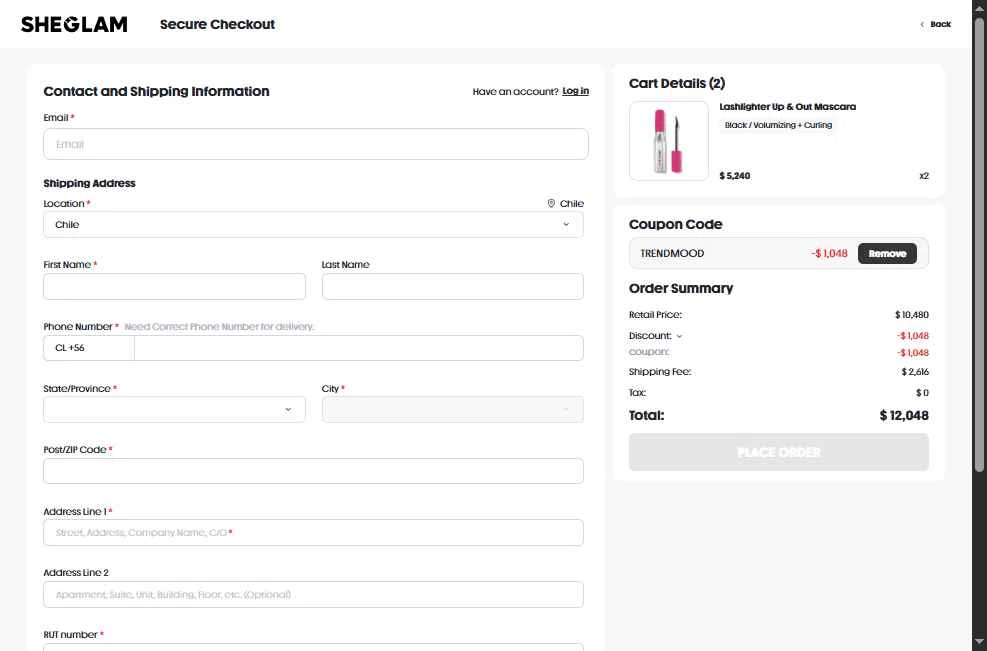This screenshot has height=651, width=987.
Task: Click the Post/ZIP Code field
Action: point(313,471)
